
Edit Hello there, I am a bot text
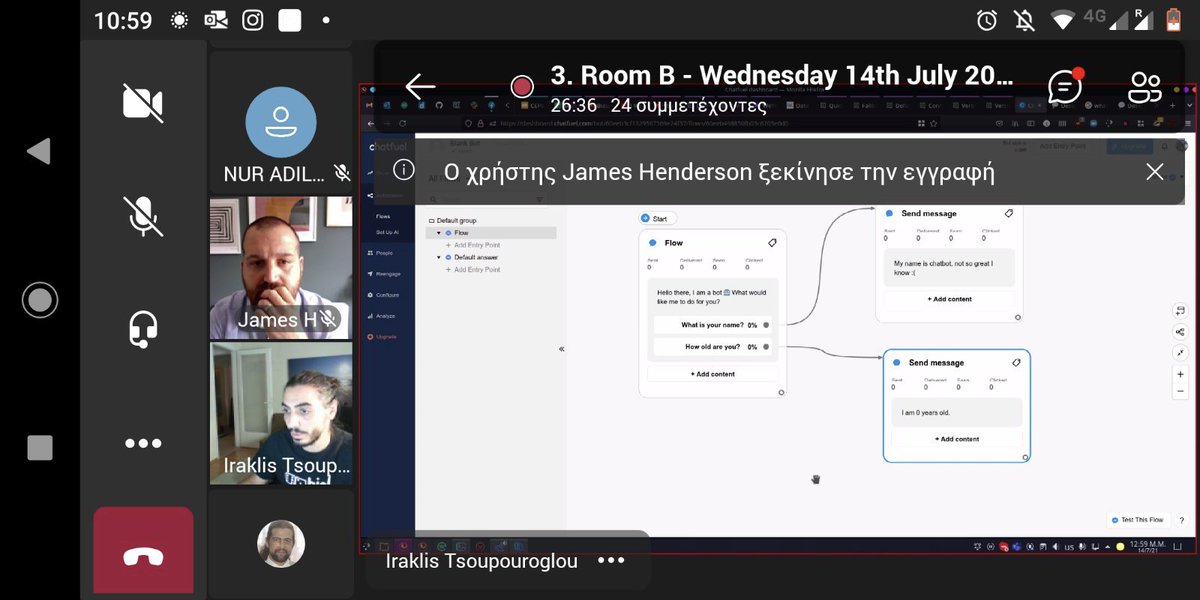[712, 295]
